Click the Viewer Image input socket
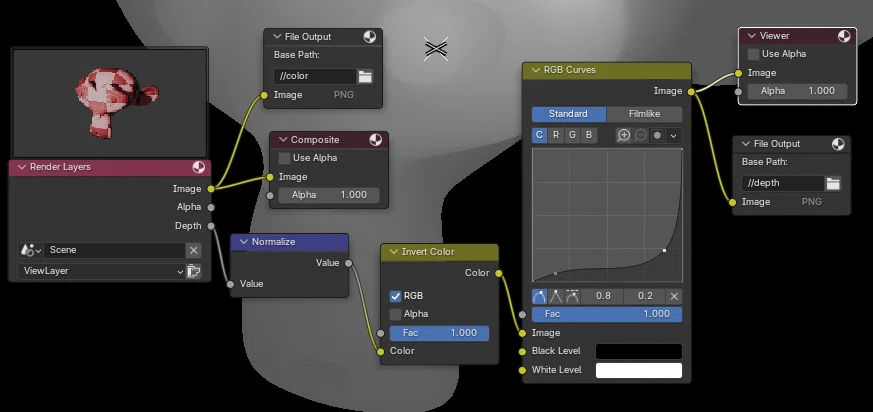This screenshot has width=873, height=412. (x=738, y=73)
